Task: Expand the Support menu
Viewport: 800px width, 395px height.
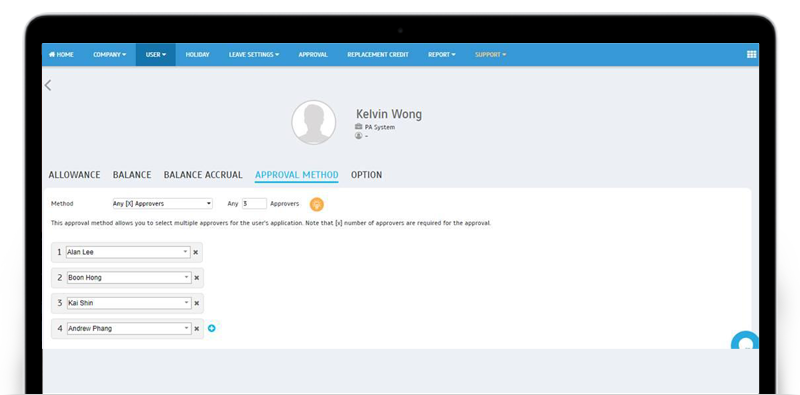Action: [x=490, y=55]
